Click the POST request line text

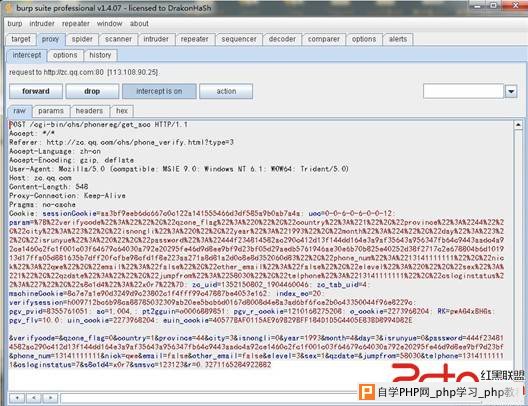coord(98,125)
